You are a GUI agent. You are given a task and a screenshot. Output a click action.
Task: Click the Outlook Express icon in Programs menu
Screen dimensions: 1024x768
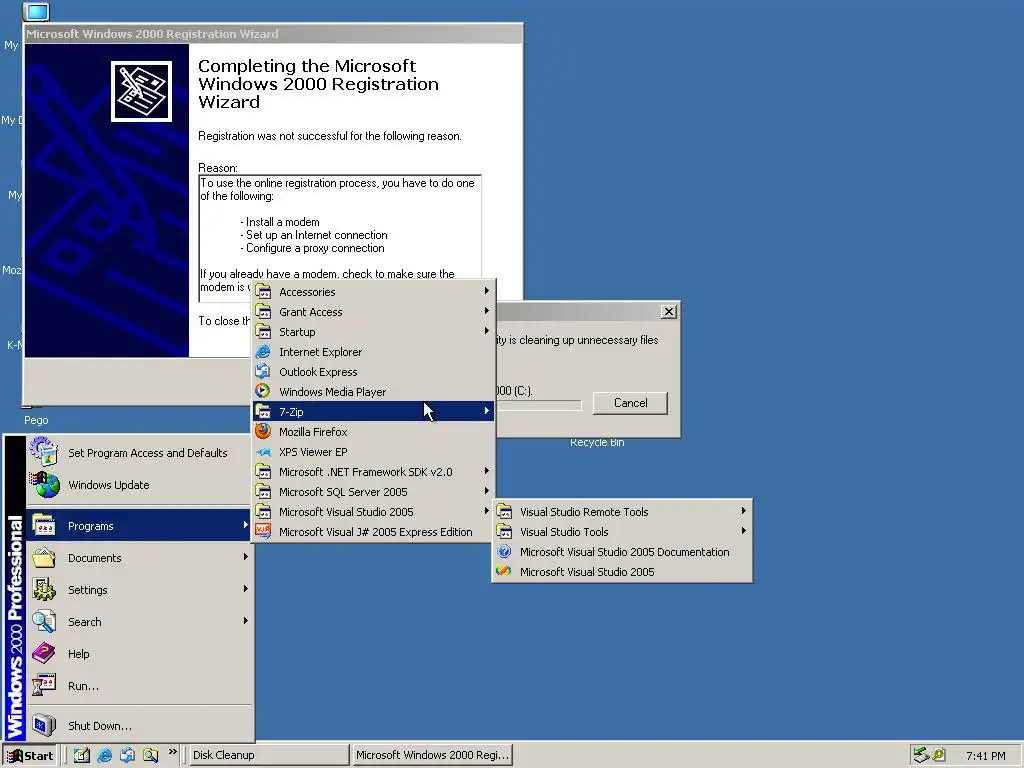263,372
